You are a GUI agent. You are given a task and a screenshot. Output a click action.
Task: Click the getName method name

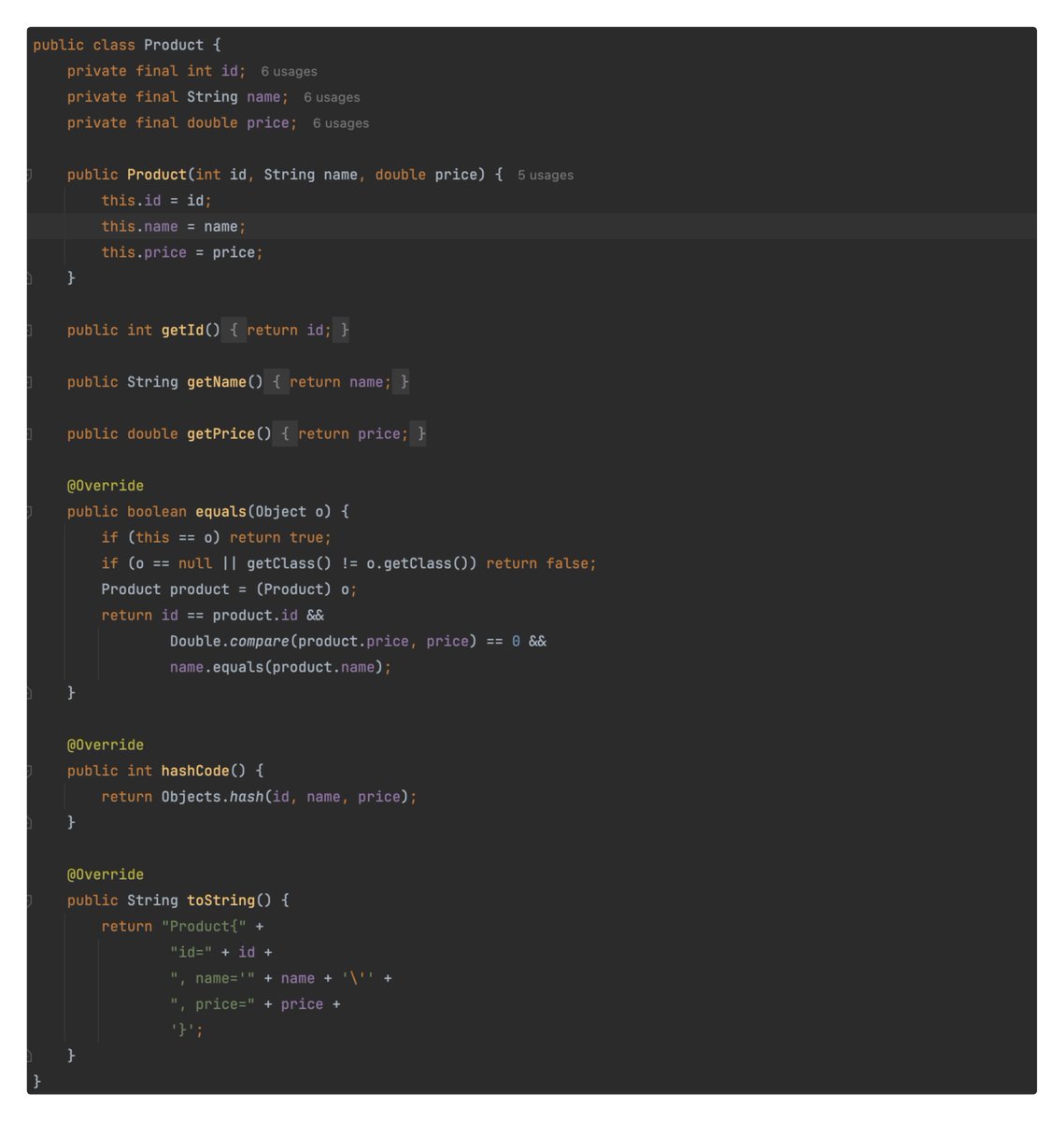[x=217, y=382]
